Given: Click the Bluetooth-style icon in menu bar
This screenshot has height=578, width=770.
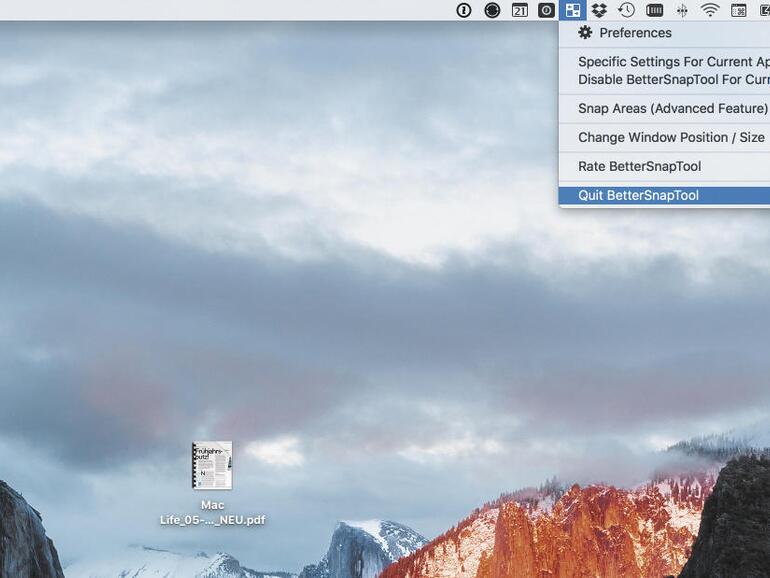Looking at the screenshot, I should [682, 11].
